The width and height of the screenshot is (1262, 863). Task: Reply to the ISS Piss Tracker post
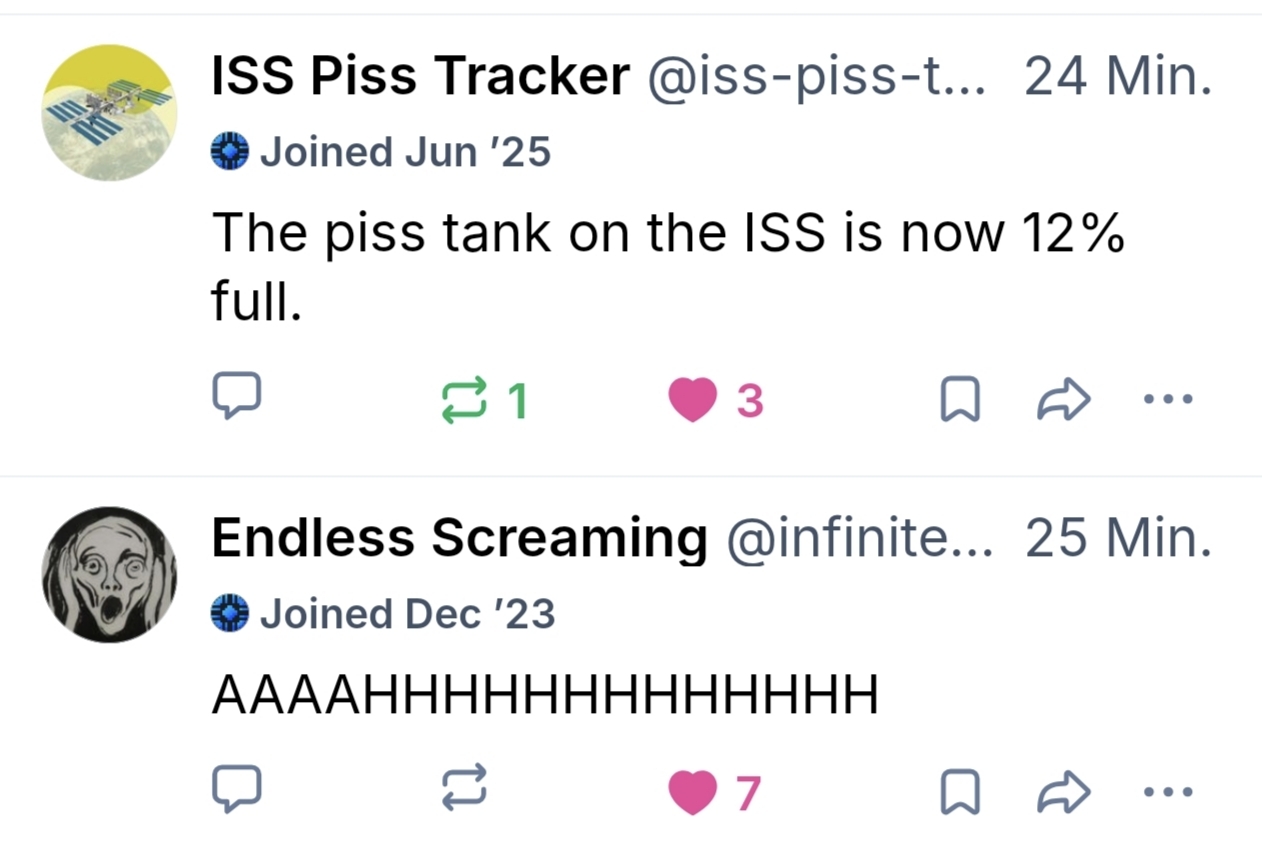click(x=237, y=397)
